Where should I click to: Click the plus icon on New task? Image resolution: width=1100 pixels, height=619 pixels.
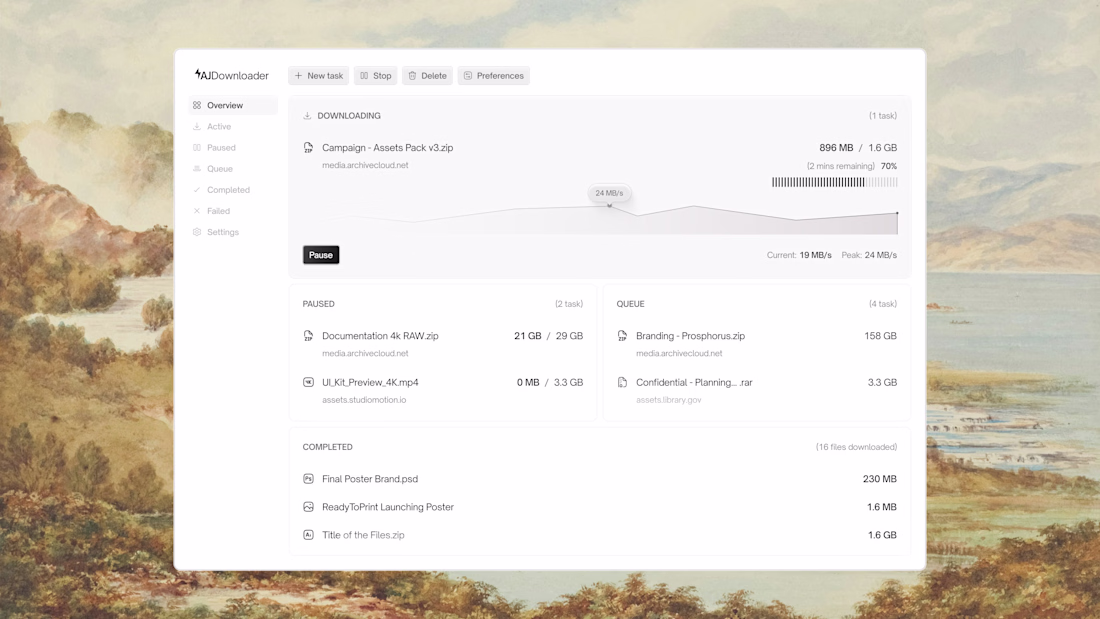tap(298, 76)
